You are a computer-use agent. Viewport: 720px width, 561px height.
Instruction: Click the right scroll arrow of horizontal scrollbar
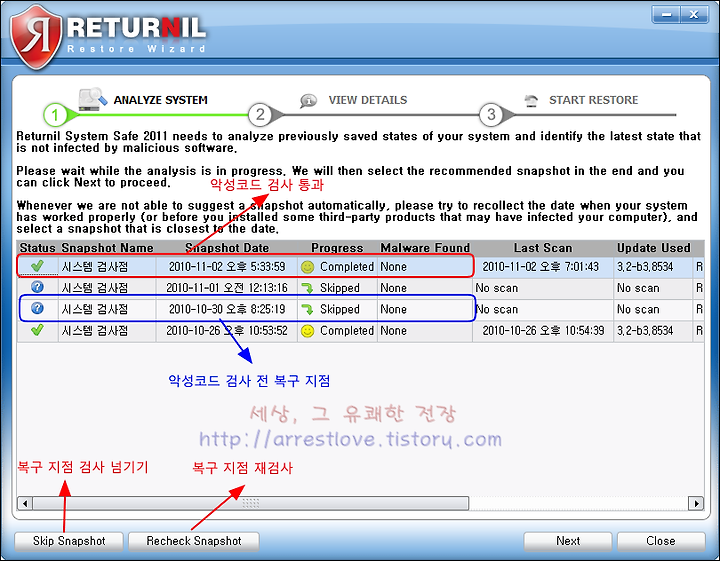coord(696,503)
